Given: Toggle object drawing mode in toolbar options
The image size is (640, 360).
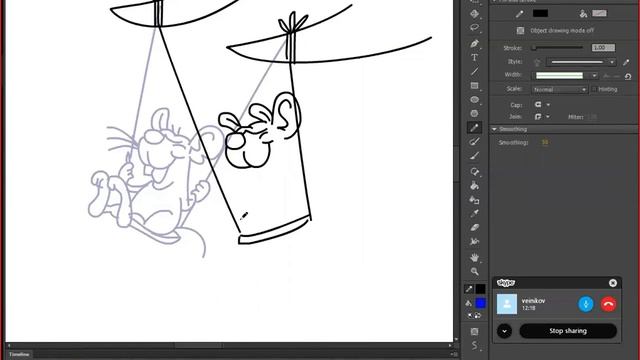Looking at the screenshot, I should [474, 331].
